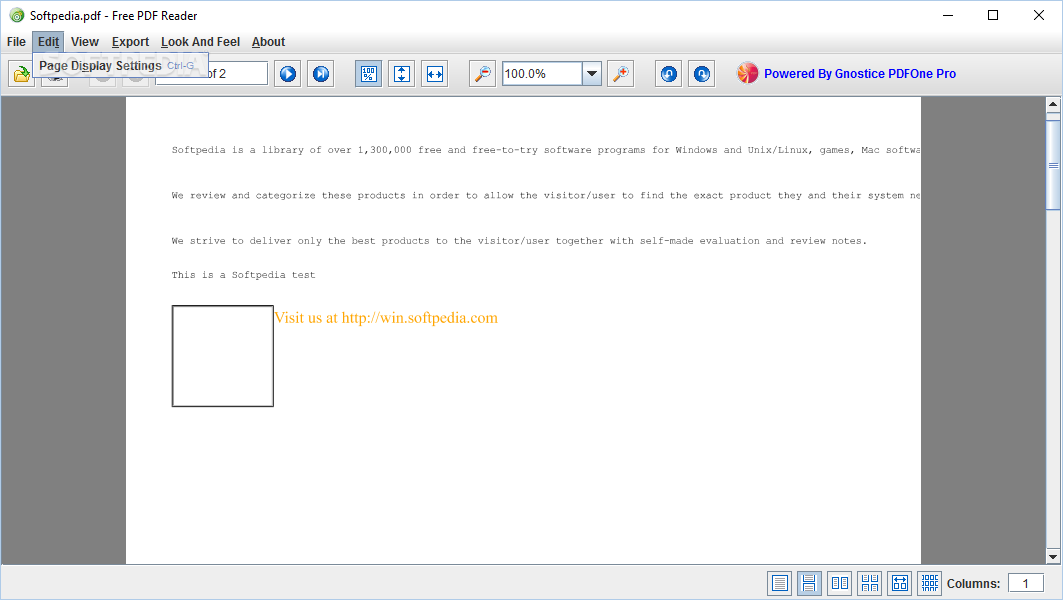Image resolution: width=1063 pixels, height=600 pixels.
Task: Click the line starting "We strive to deliver"
Action: [x=519, y=241]
